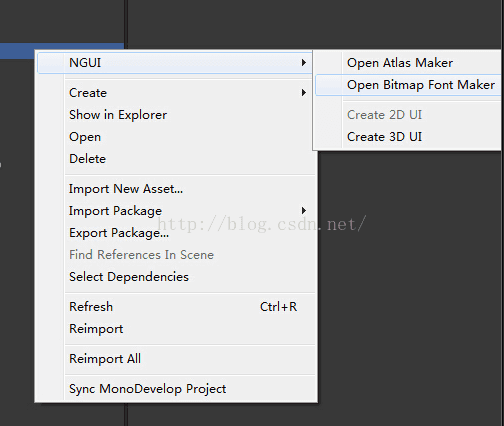Expand the Create submenu arrow
This screenshot has width=504, height=426.
pos(303,93)
